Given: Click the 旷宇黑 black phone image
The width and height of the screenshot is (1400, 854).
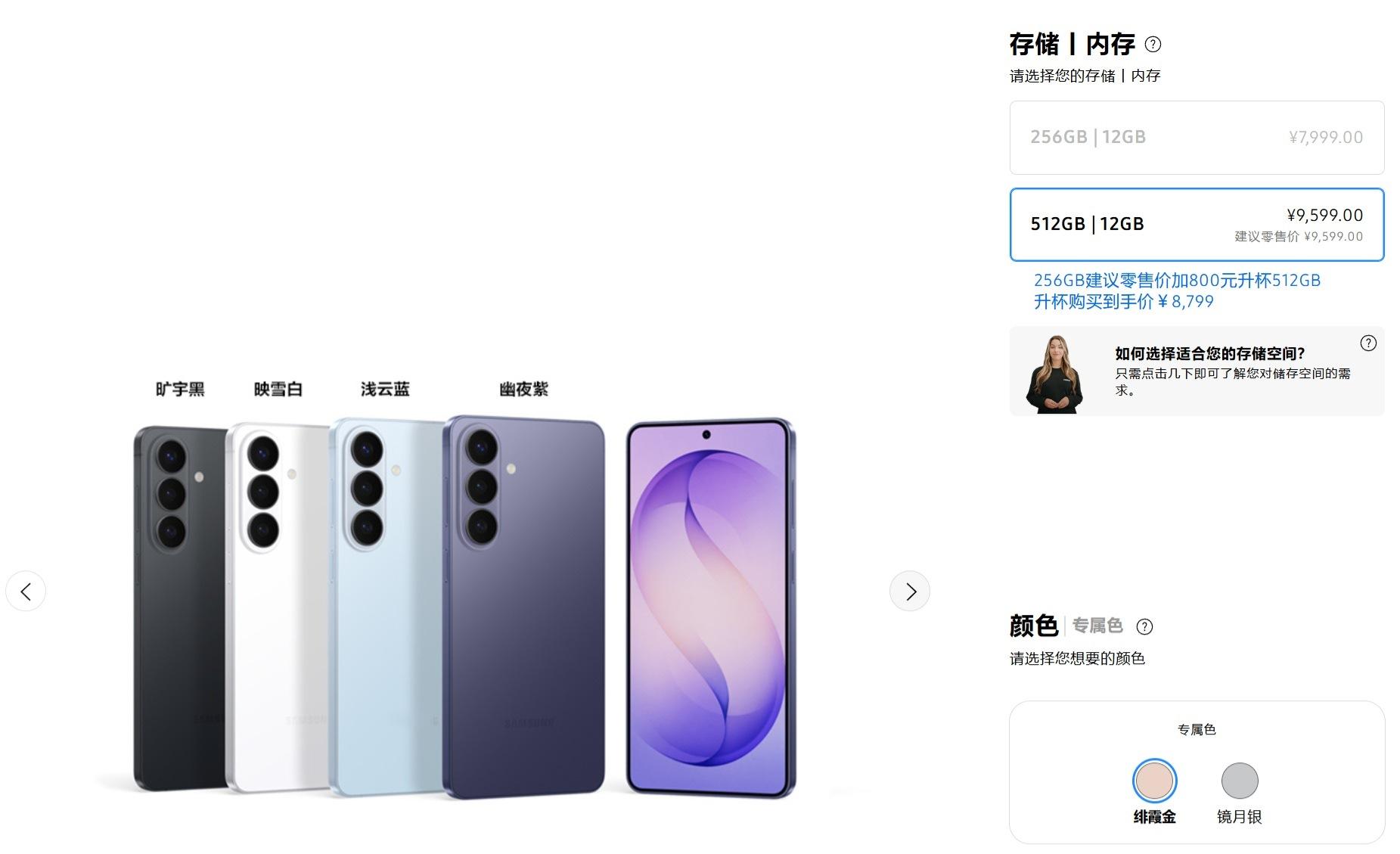Looking at the screenshot, I should point(180,608).
